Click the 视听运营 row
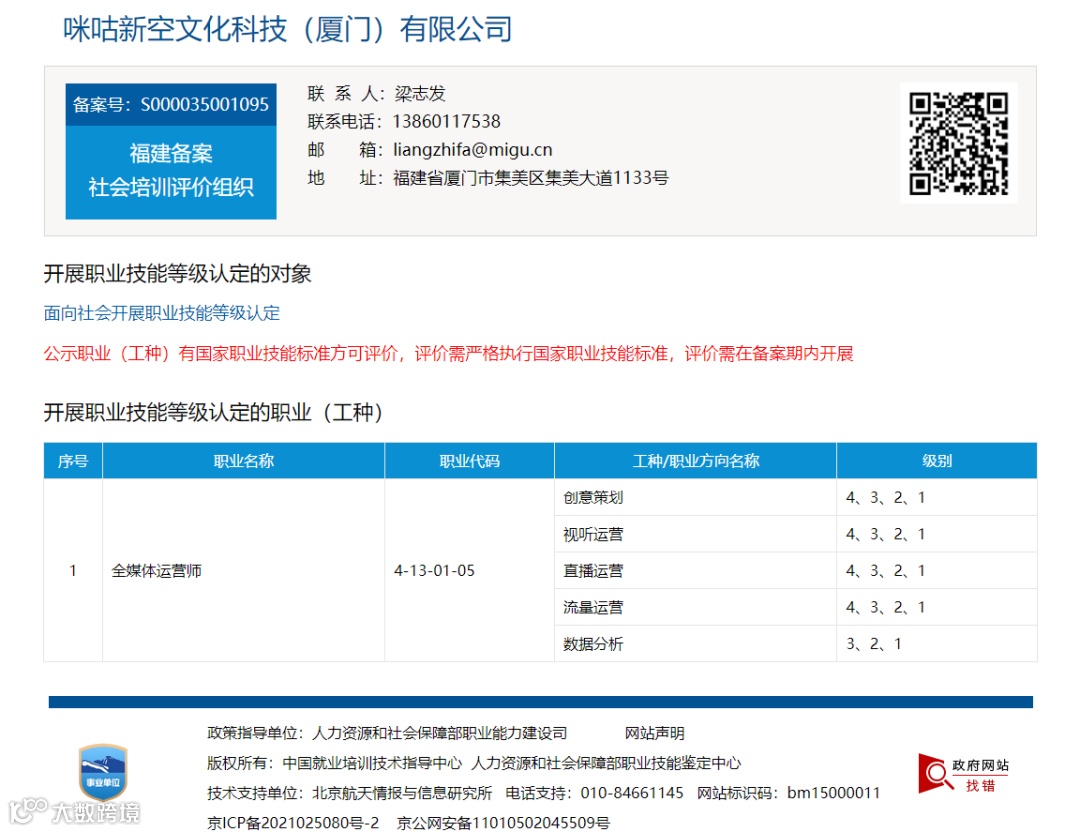Viewport: 1080px width, 832px height. point(796,534)
